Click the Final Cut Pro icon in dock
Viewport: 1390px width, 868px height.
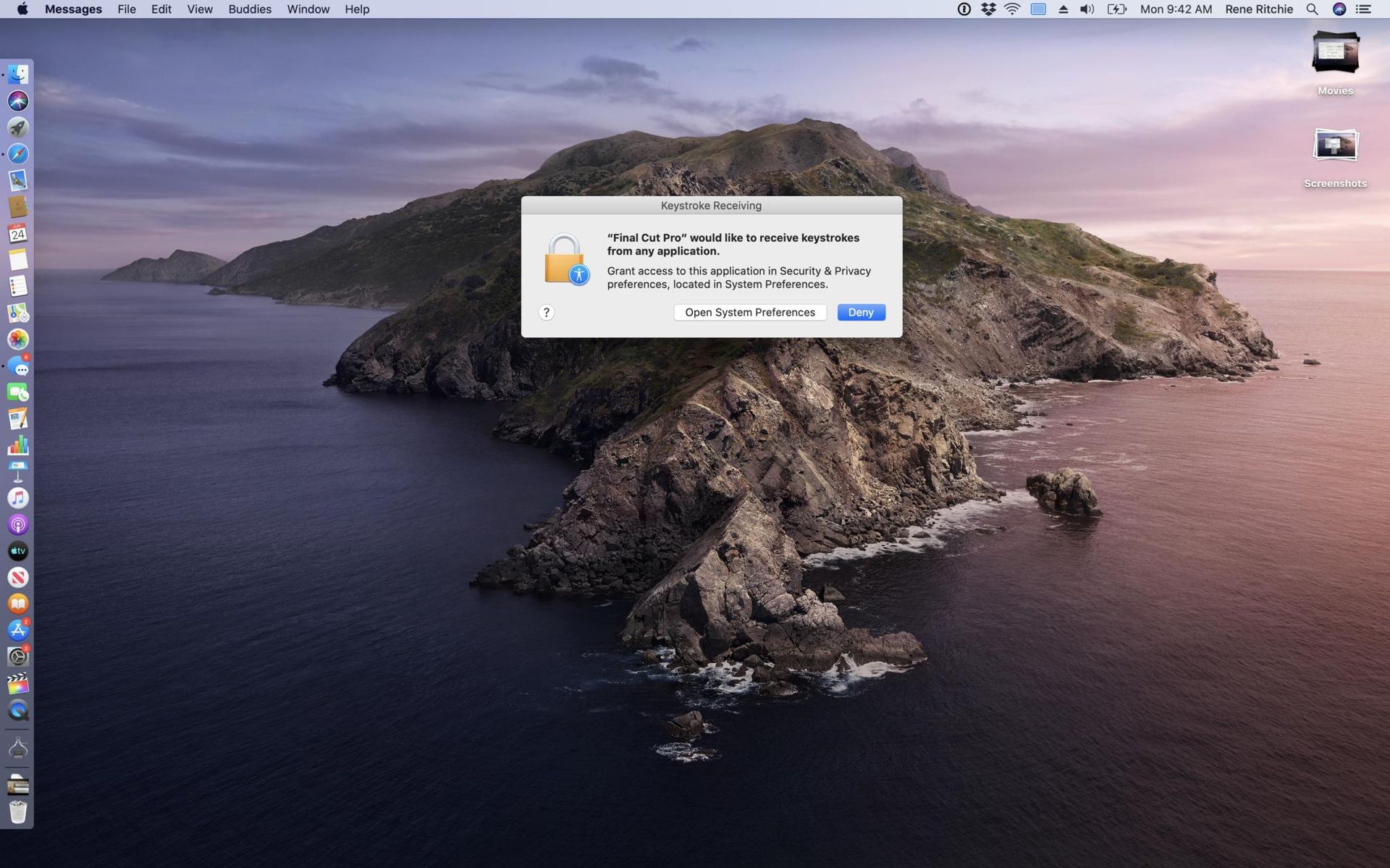(18, 684)
